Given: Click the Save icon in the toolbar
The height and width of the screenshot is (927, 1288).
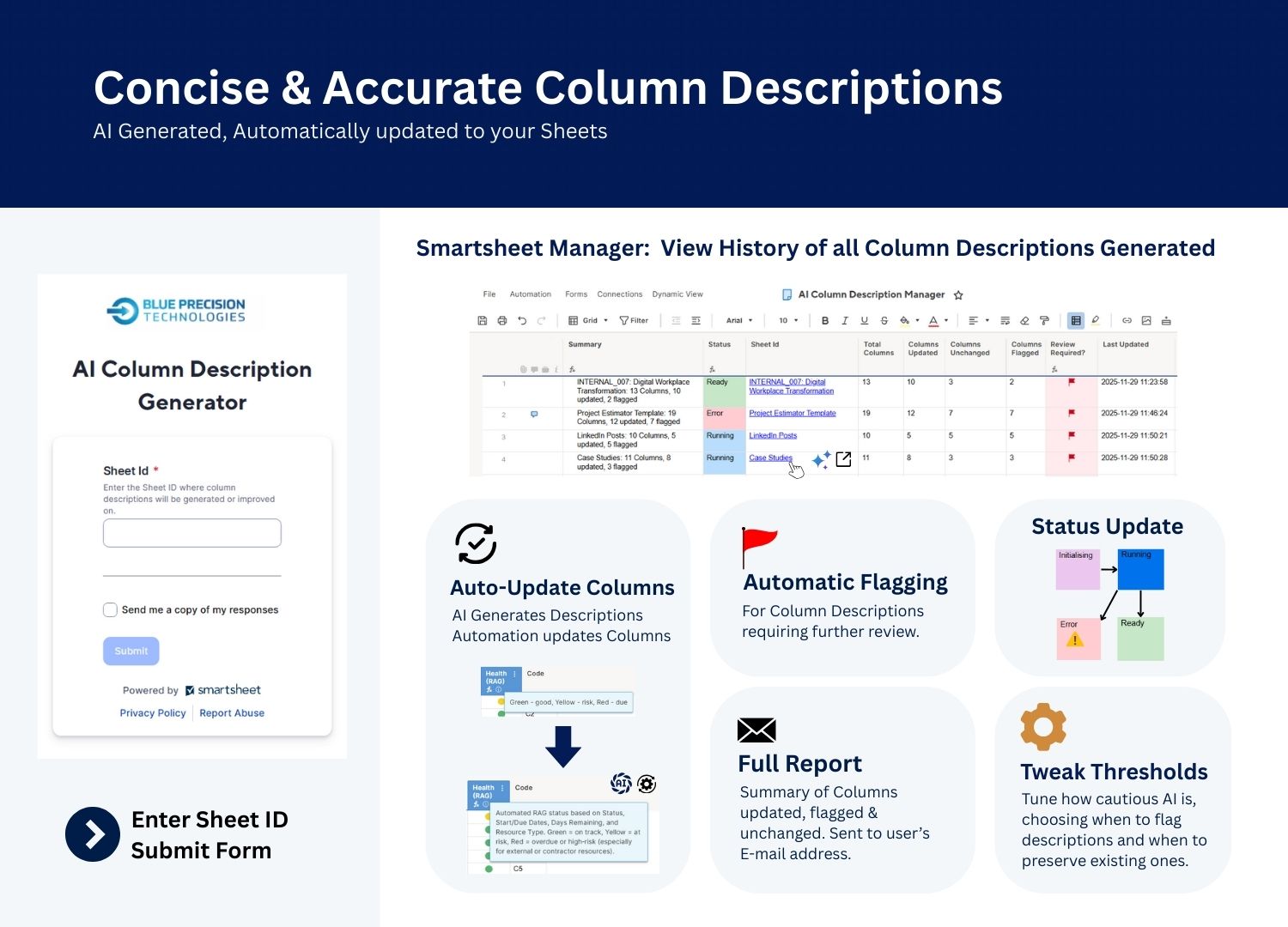Looking at the screenshot, I should pos(483,321).
